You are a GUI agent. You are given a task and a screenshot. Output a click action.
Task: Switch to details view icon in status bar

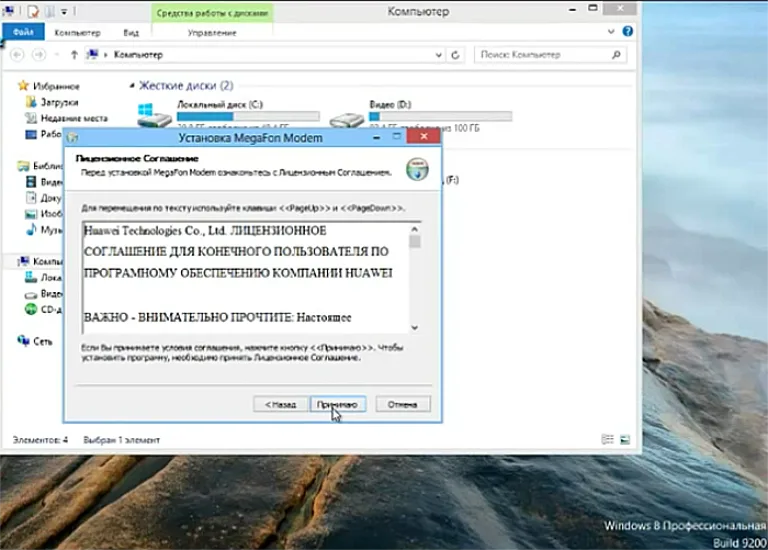607,439
